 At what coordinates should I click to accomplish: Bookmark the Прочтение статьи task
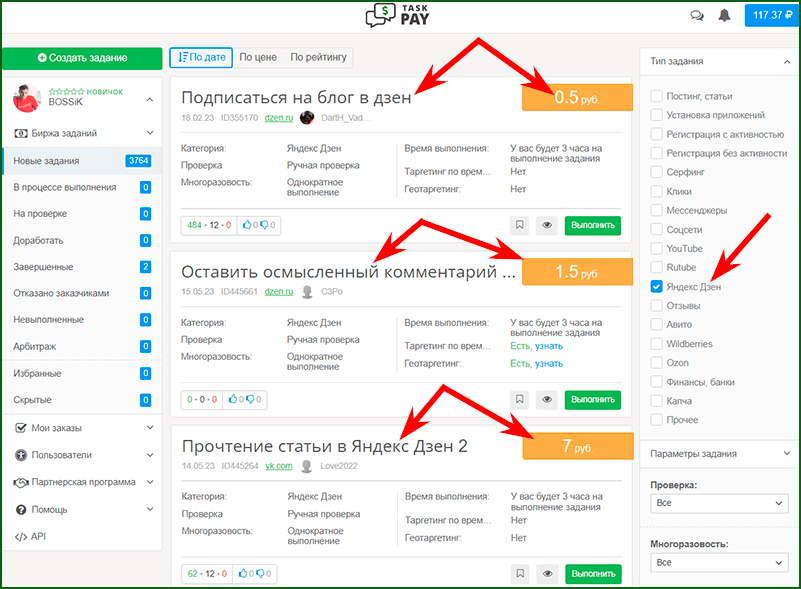(x=520, y=574)
